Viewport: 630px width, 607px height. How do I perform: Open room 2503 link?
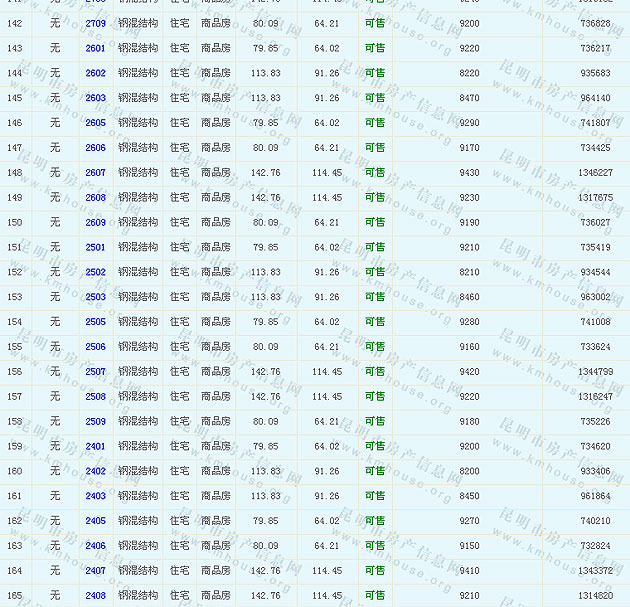[95, 297]
